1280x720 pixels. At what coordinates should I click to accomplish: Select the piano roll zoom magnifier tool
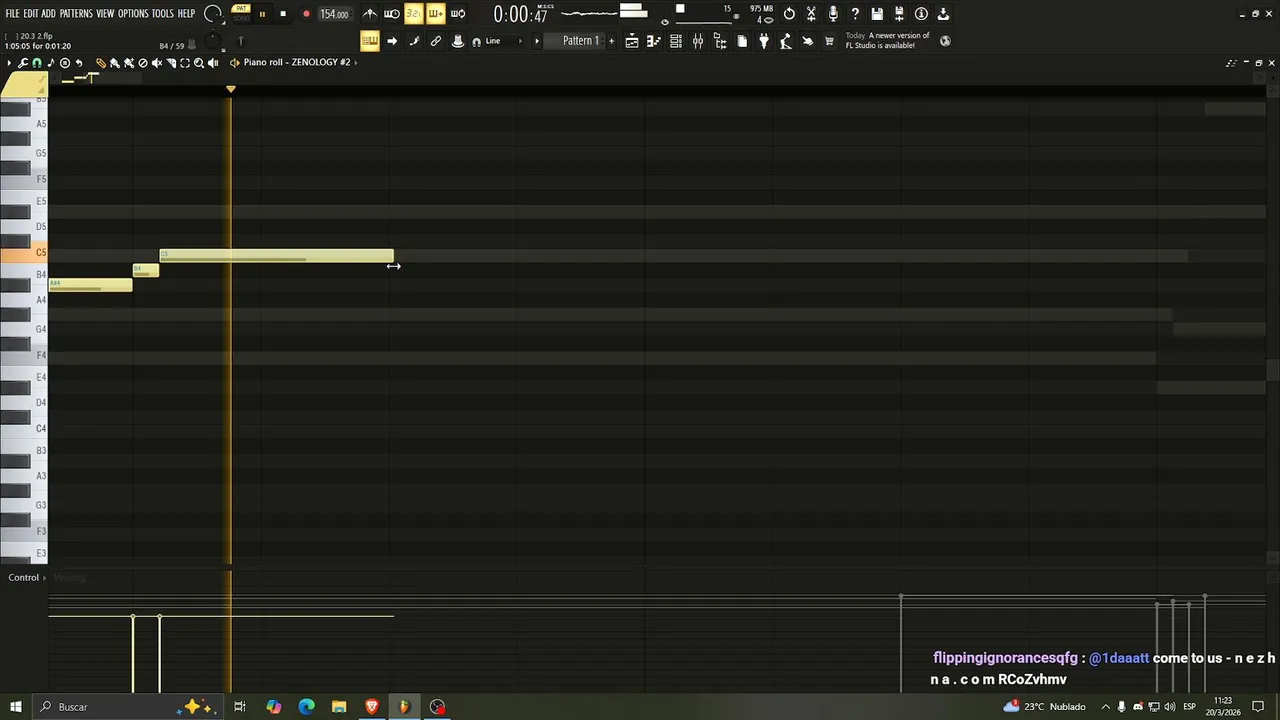(199, 63)
